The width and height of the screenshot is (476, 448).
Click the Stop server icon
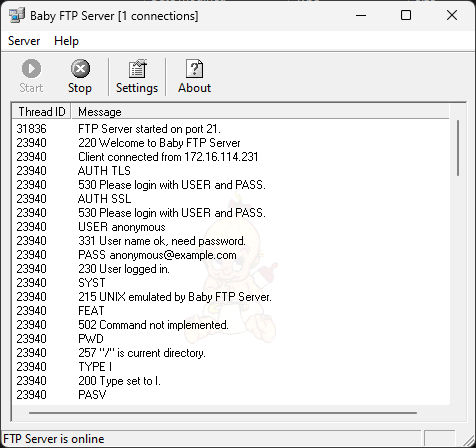(80, 69)
